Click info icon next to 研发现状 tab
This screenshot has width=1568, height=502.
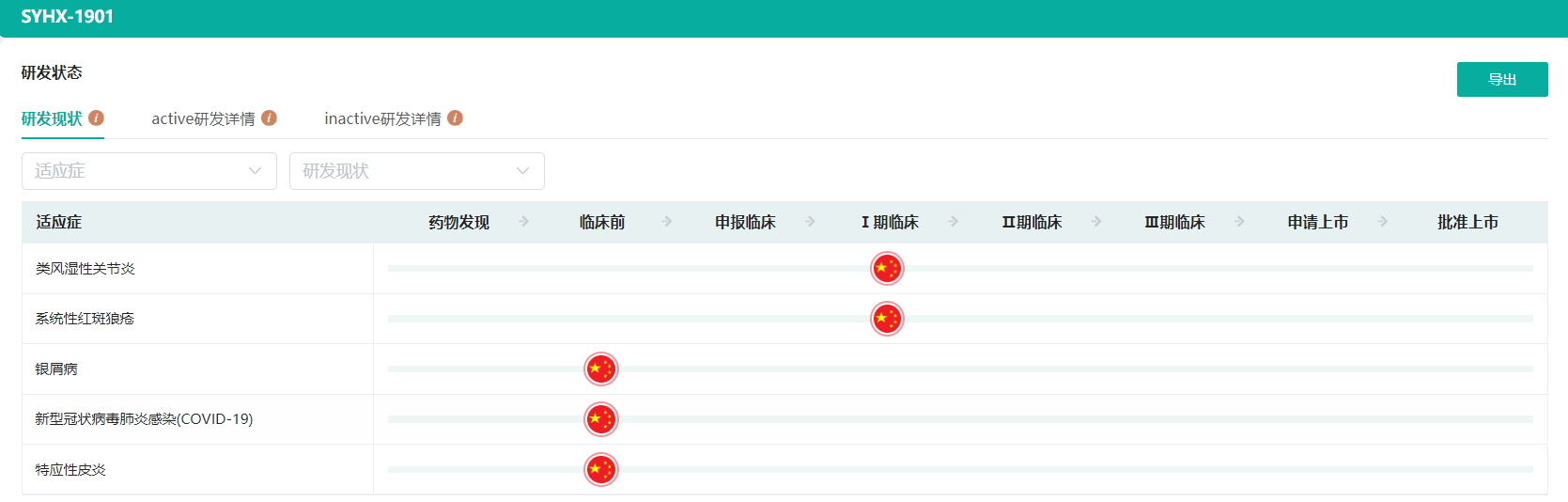(96, 118)
